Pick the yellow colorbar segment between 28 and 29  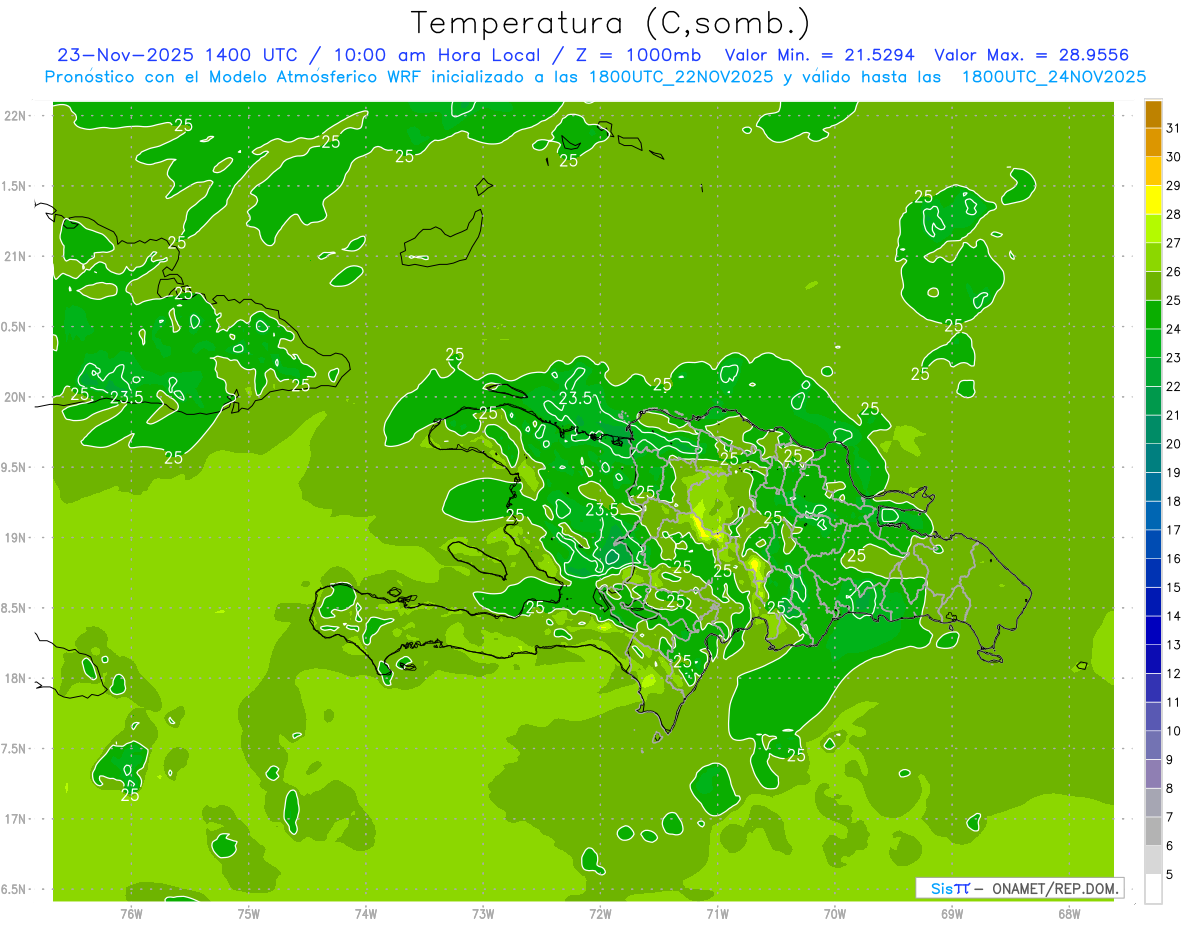point(1153,200)
